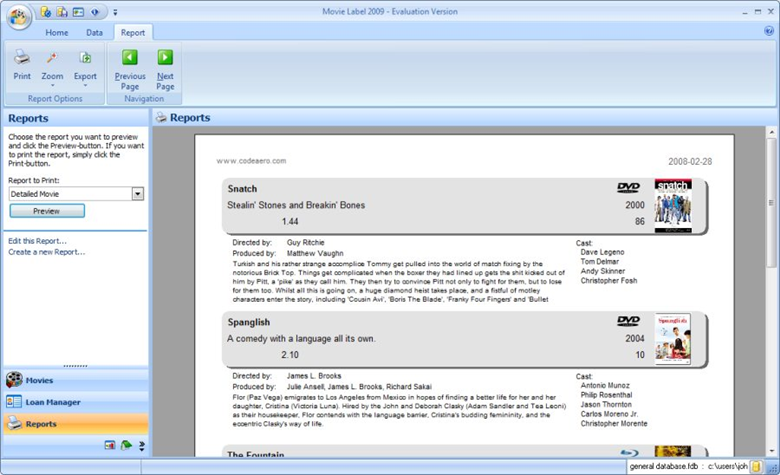The image size is (780, 475).
Task: Click the fourth quick access toolbar icon
Action: [x=95, y=12]
